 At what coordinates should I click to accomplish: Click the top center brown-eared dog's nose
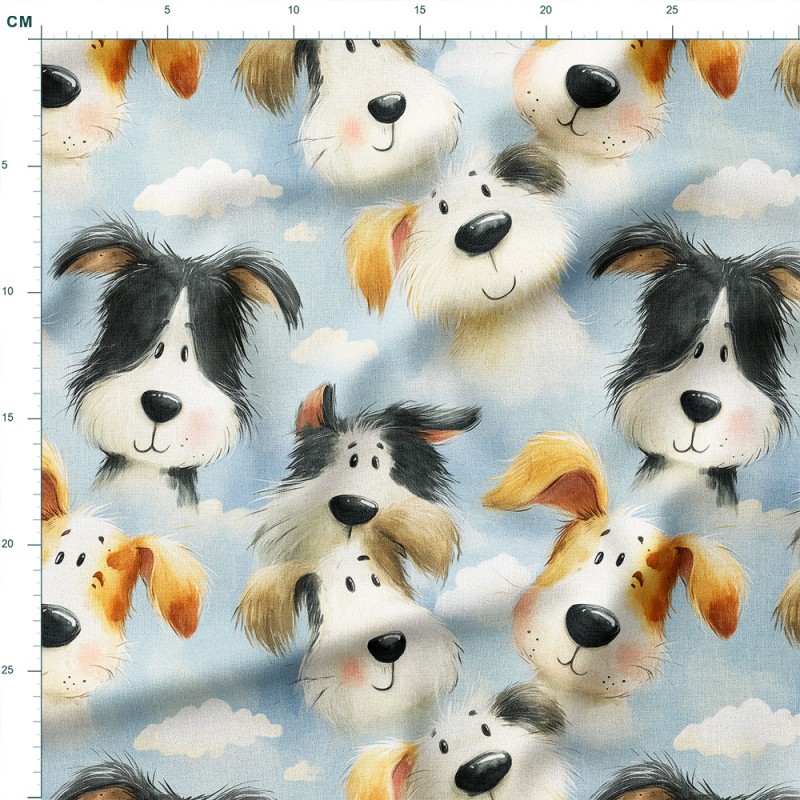387,107
